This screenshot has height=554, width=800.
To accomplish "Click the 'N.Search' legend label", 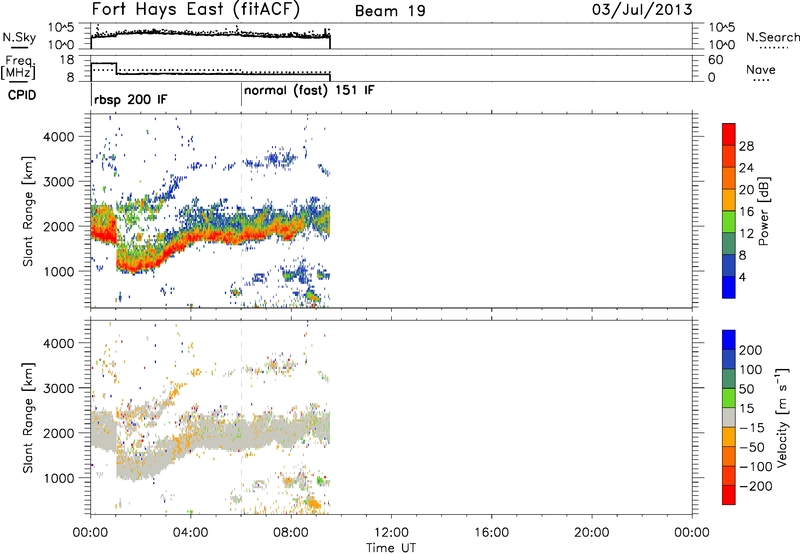I will (772, 37).
